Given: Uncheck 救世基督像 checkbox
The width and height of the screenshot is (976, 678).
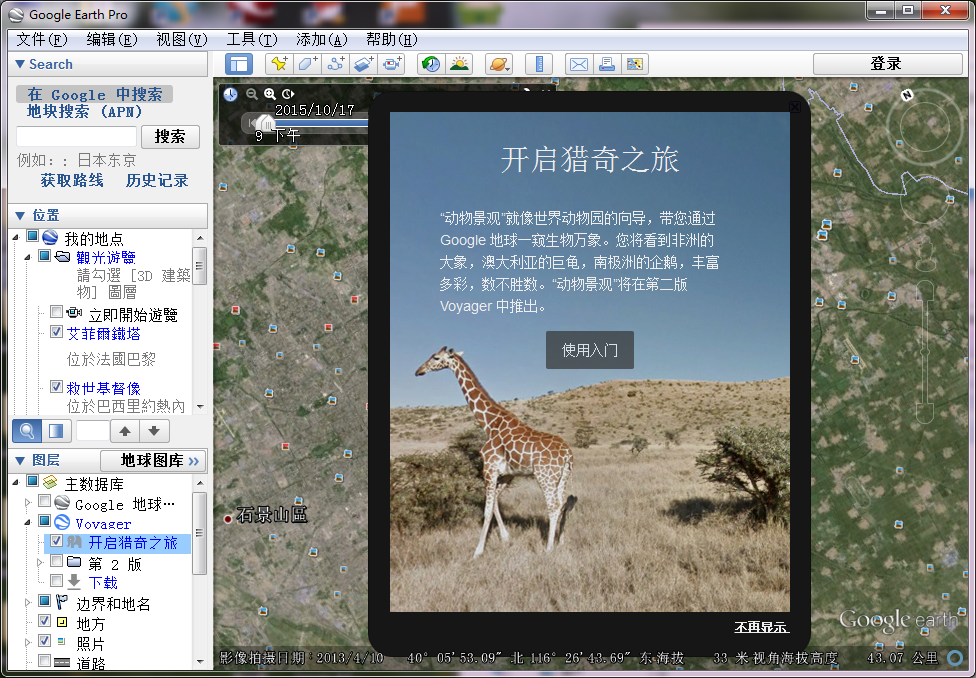Looking at the screenshot, I should [57, 387].
